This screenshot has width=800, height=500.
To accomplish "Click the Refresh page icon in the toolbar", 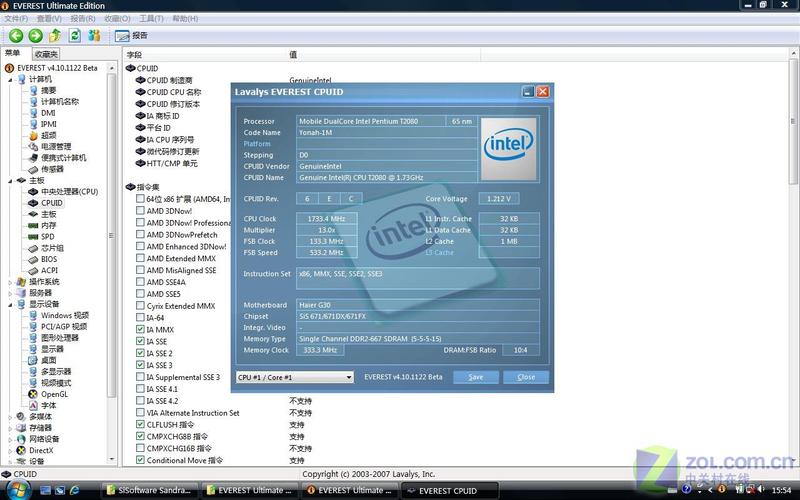I will tap(74, 35).
